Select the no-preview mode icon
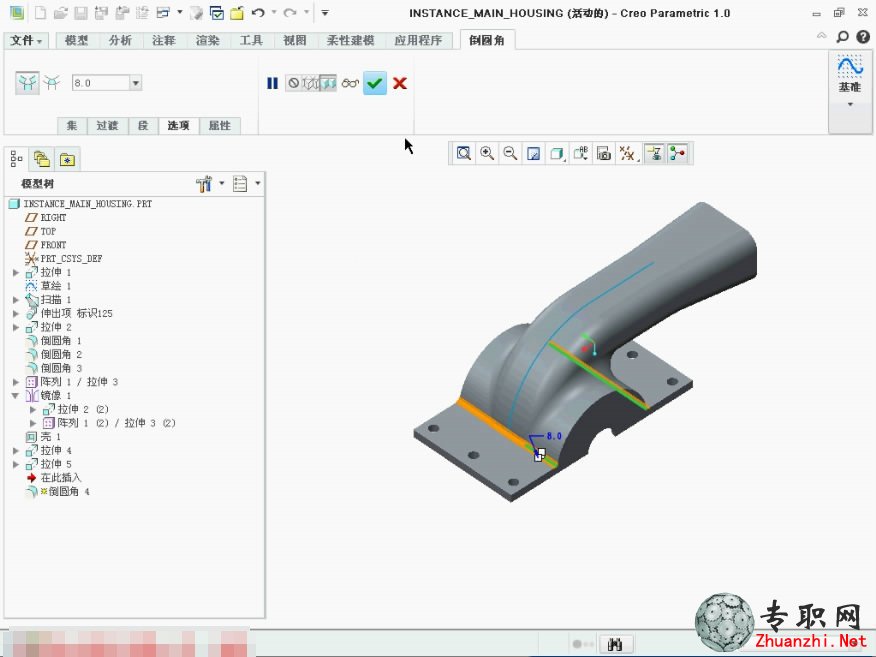The image size is (876, 657). click(293, 83)
